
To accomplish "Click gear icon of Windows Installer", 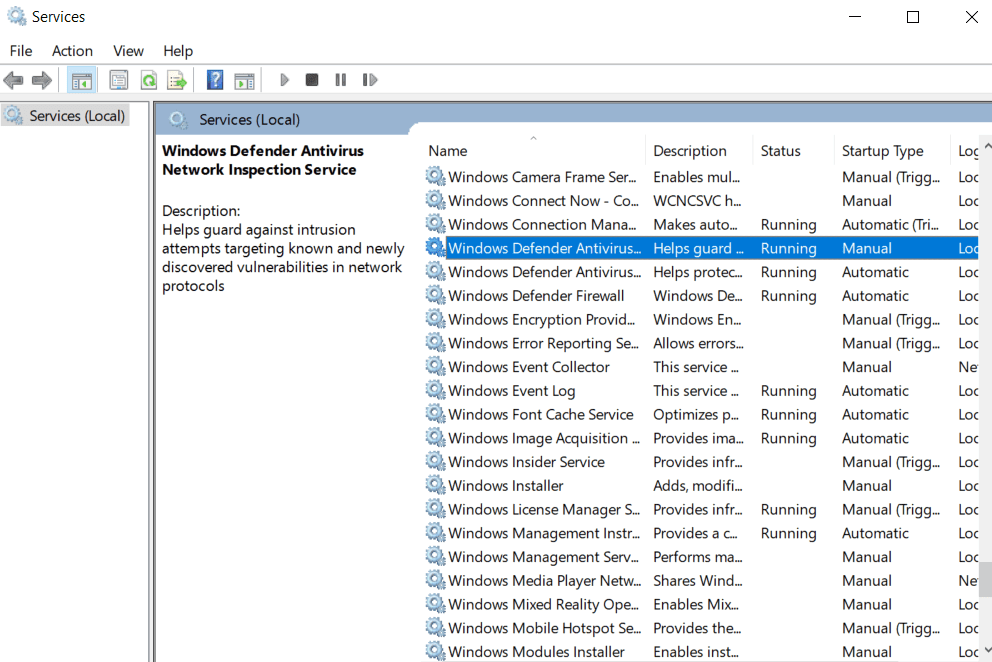I will (435, 485).
